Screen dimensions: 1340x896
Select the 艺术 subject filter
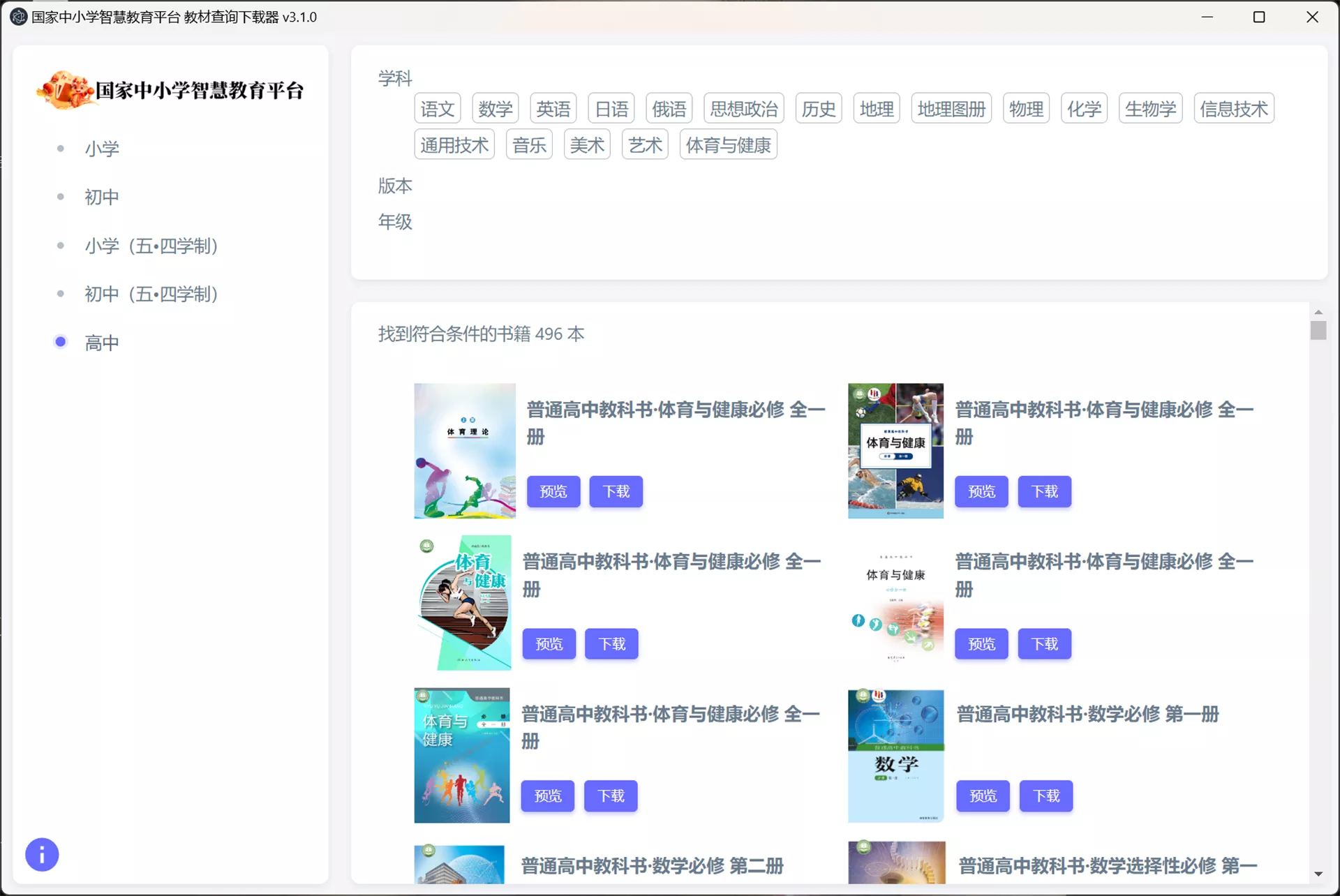pos(644,144)
